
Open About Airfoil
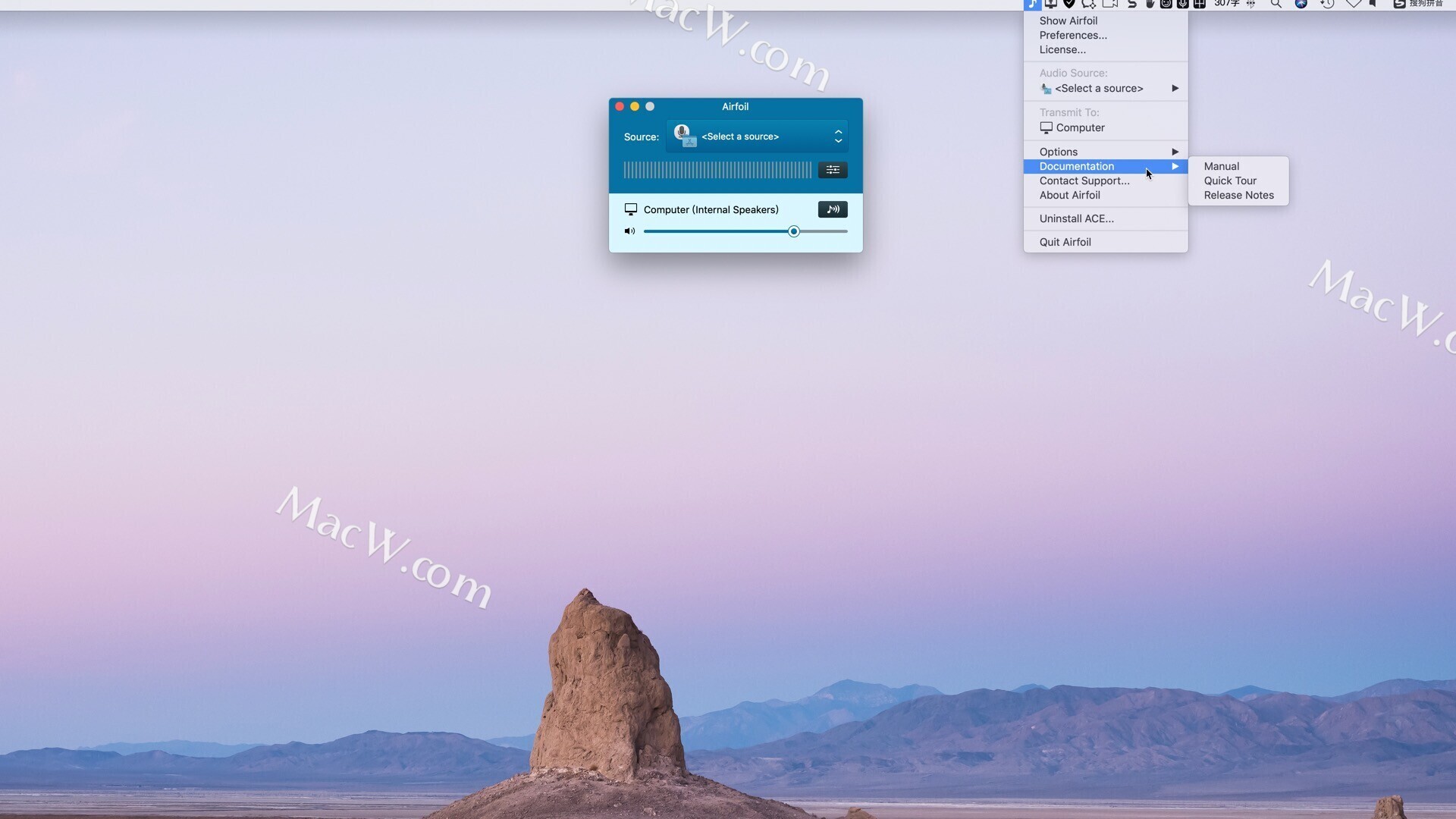coord(1106,195)
